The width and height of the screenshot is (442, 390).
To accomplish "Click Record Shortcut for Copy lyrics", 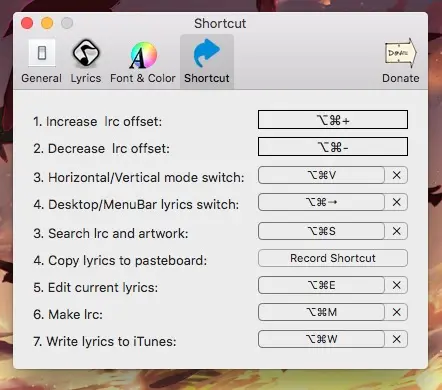I will coord(333,258).
